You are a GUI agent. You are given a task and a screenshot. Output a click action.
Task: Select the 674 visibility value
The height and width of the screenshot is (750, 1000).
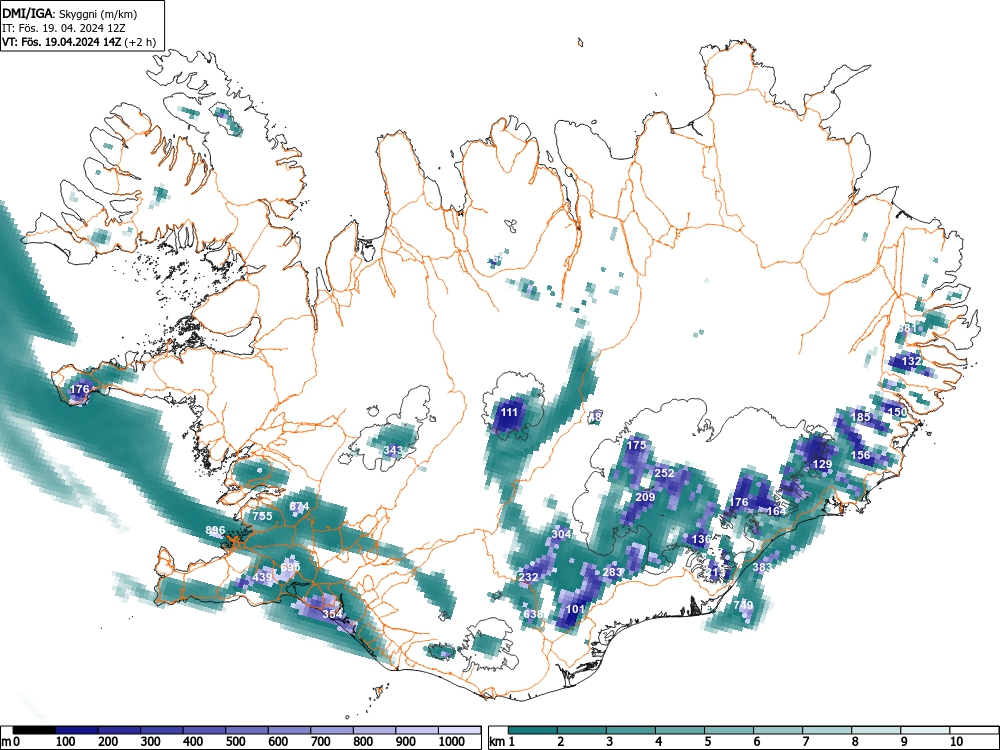[299, 506]
